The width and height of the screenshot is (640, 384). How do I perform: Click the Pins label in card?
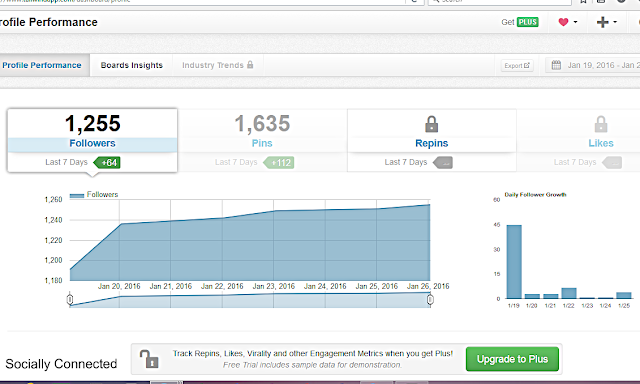262,143
